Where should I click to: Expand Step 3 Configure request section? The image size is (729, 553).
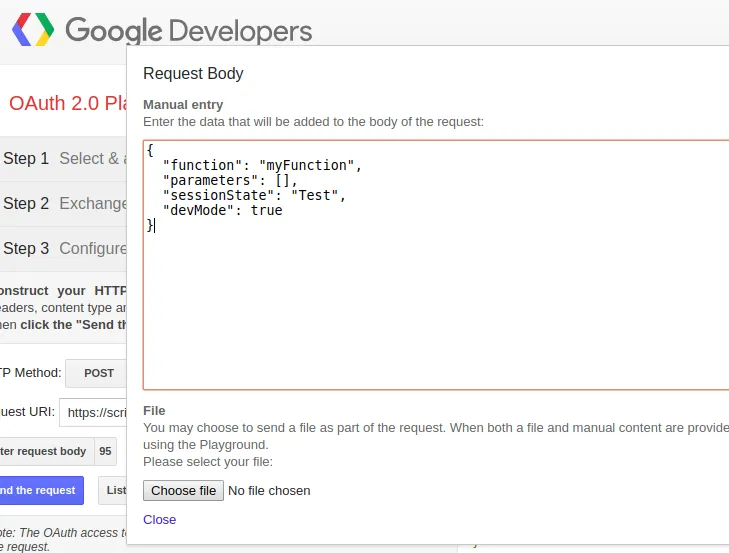[x=63, y=249]
